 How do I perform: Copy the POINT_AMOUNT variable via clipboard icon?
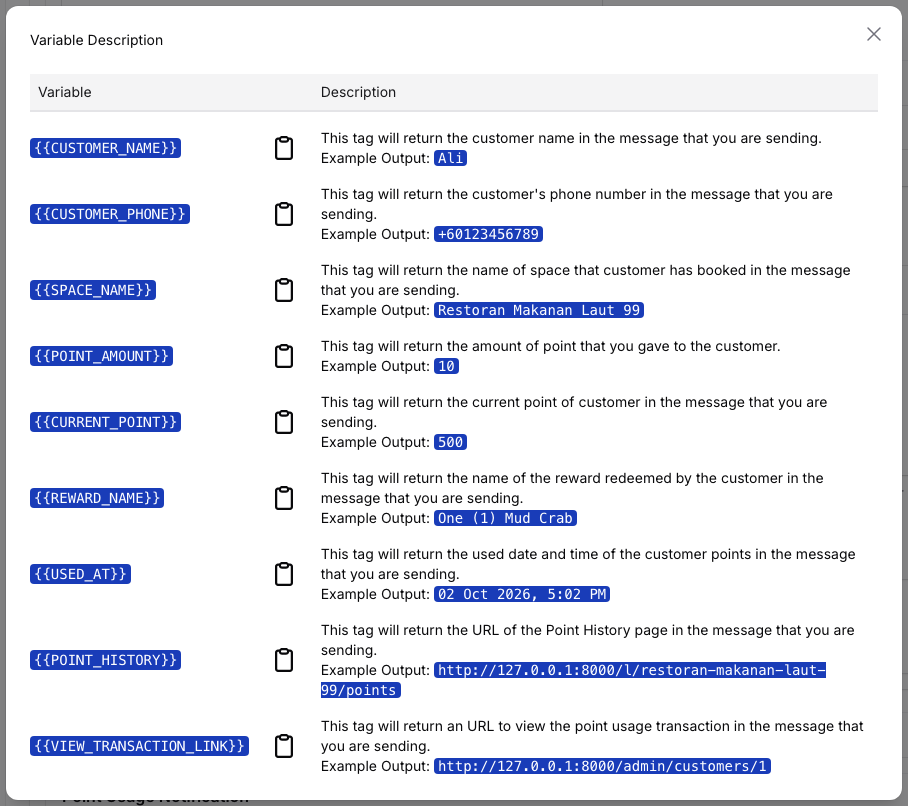point(284,356)
